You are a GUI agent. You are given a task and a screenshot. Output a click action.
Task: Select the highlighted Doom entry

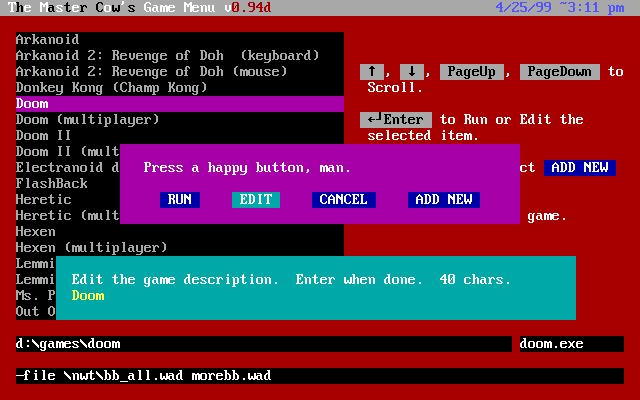[180, 104]
